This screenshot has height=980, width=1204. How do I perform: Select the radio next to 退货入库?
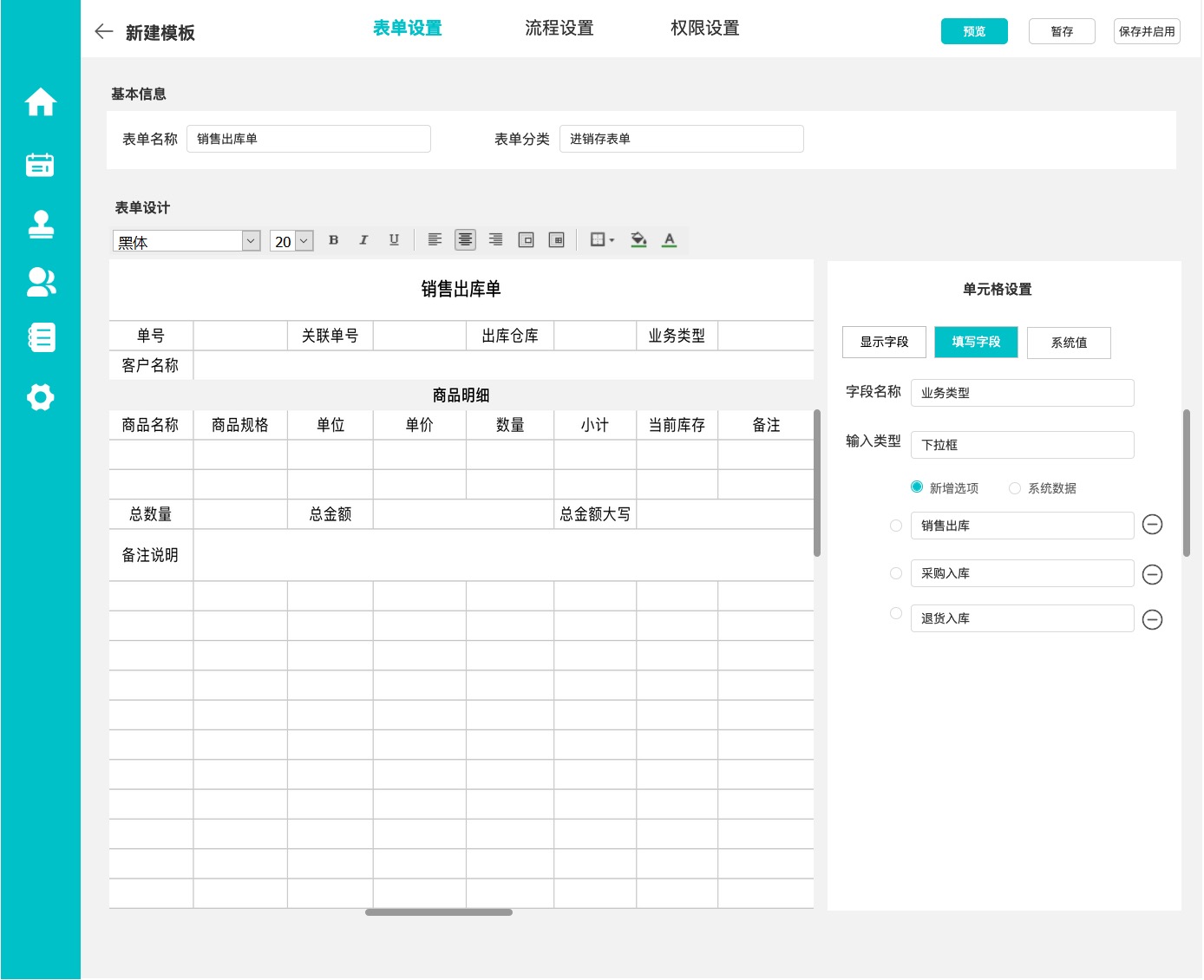tap(896, 613)
